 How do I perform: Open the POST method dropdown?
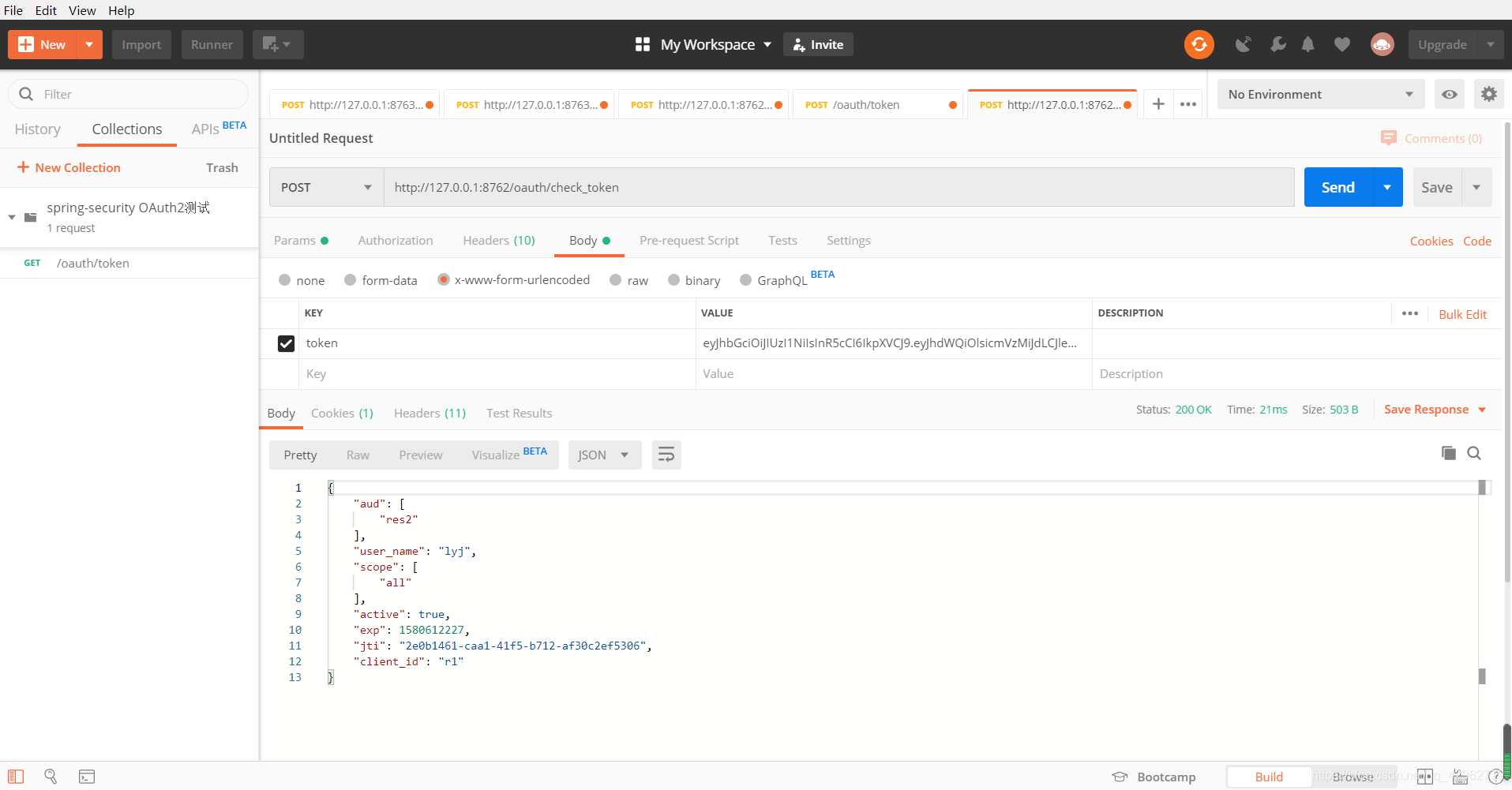[326, 187]
